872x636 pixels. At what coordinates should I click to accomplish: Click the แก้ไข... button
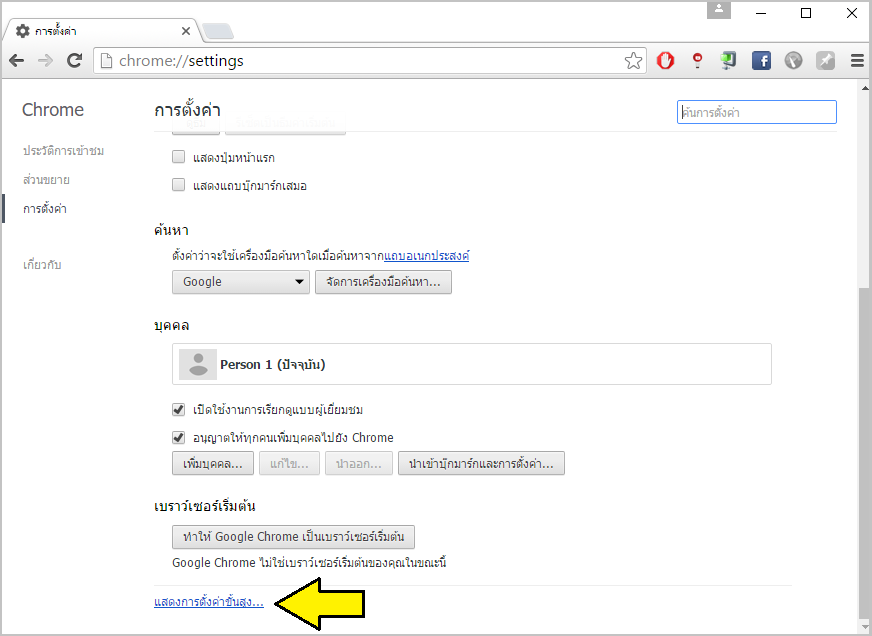pos(289,463)
